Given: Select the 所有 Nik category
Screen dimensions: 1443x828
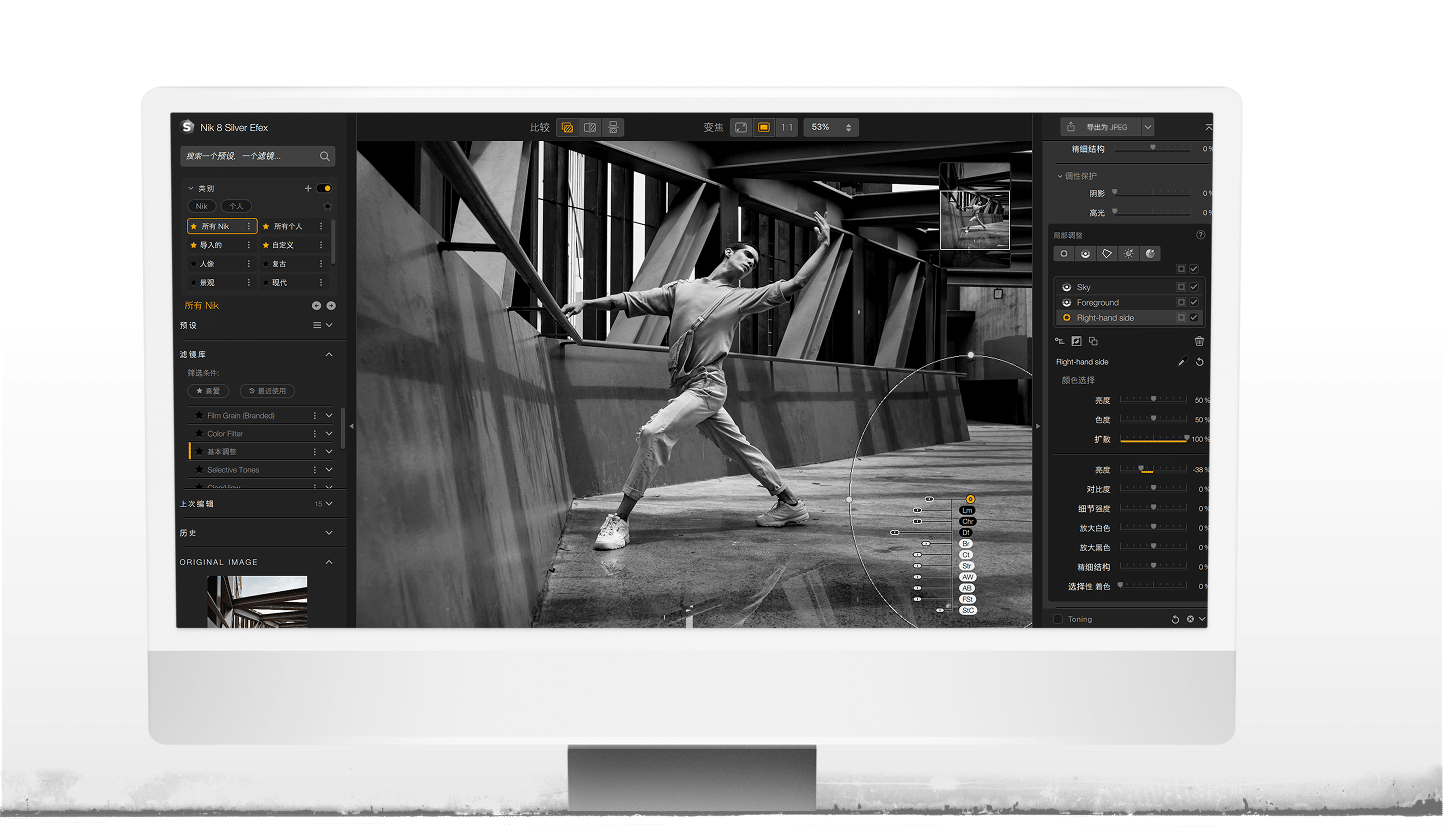Looking at the screenshot, I should [x=222, y=226].
